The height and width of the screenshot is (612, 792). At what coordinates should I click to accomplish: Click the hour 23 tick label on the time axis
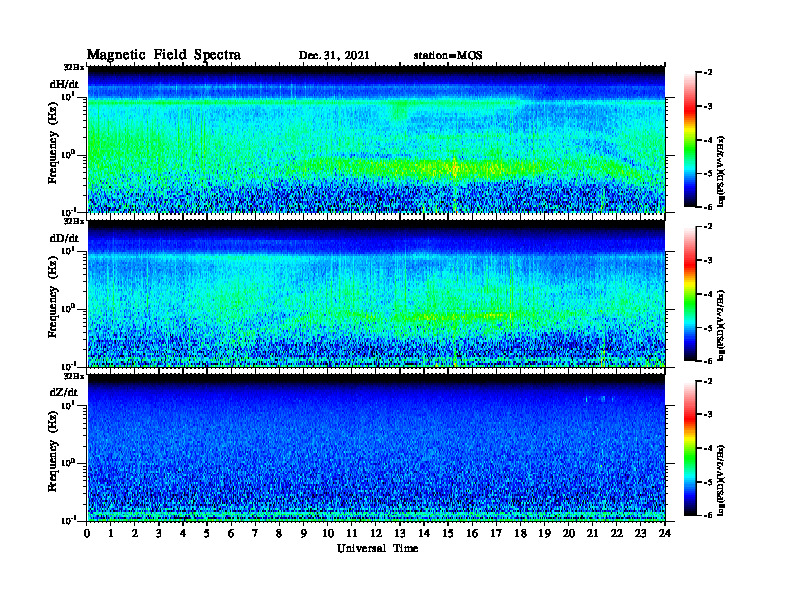click(640, 534)
